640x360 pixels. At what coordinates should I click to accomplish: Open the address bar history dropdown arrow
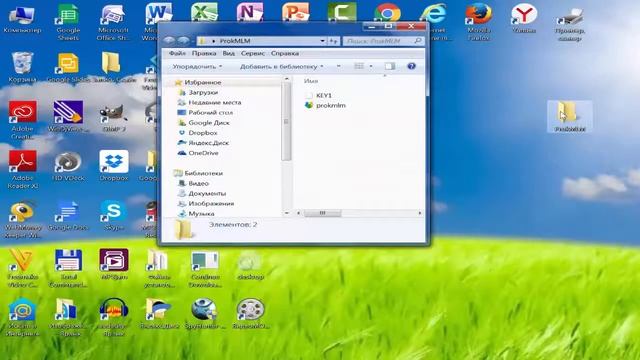click(322, 41)
